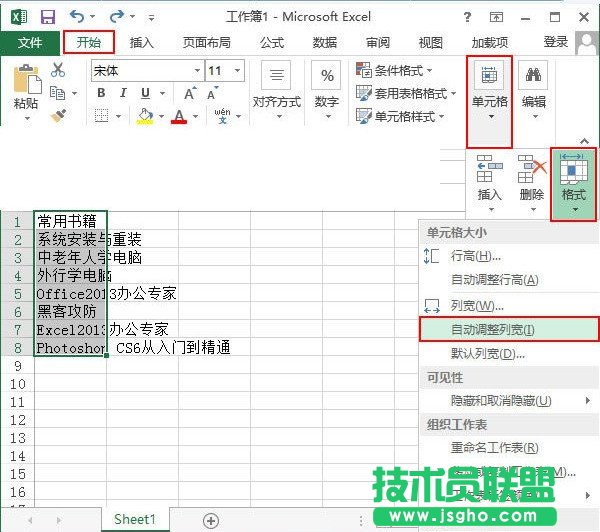The image size is (600, 532).
Task: Open 条件格式 conditional formatting
Action: click(394, 70)
